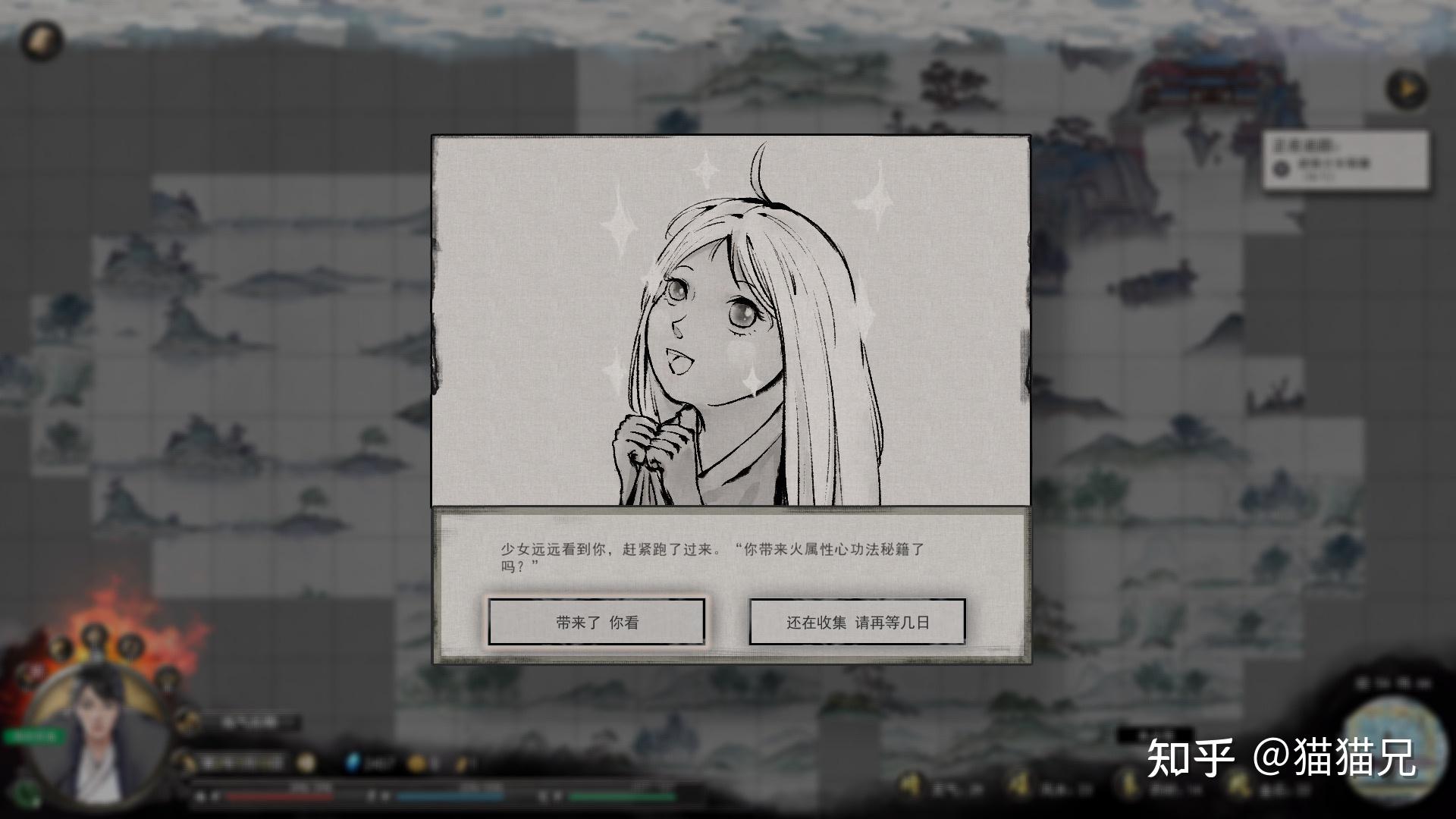
Task: Click the blue energy bar
Action: tap(450, 795)
